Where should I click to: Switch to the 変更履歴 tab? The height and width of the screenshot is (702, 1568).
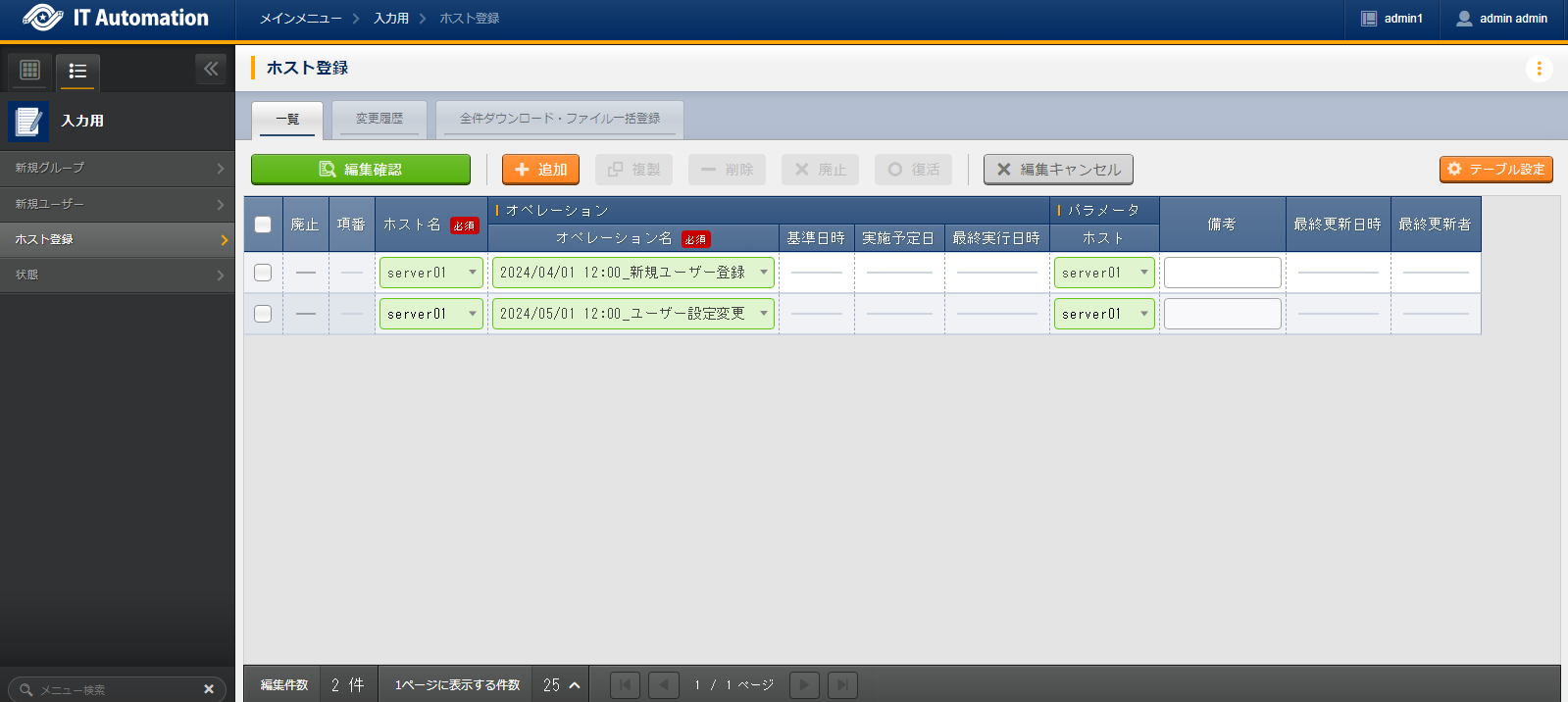pos(379,119)
